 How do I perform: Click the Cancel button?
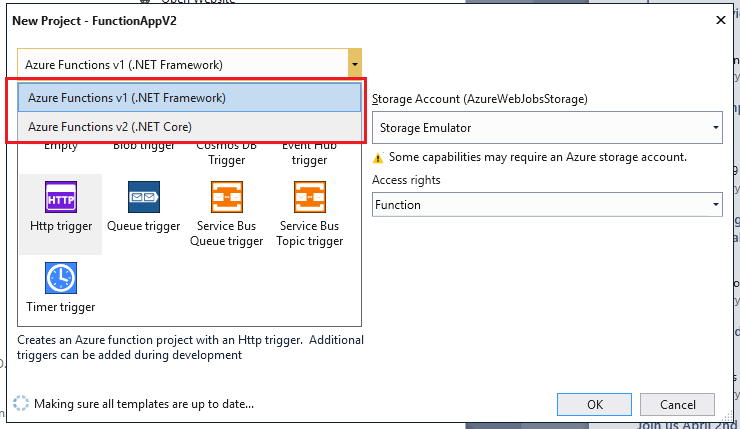[677, 404]
